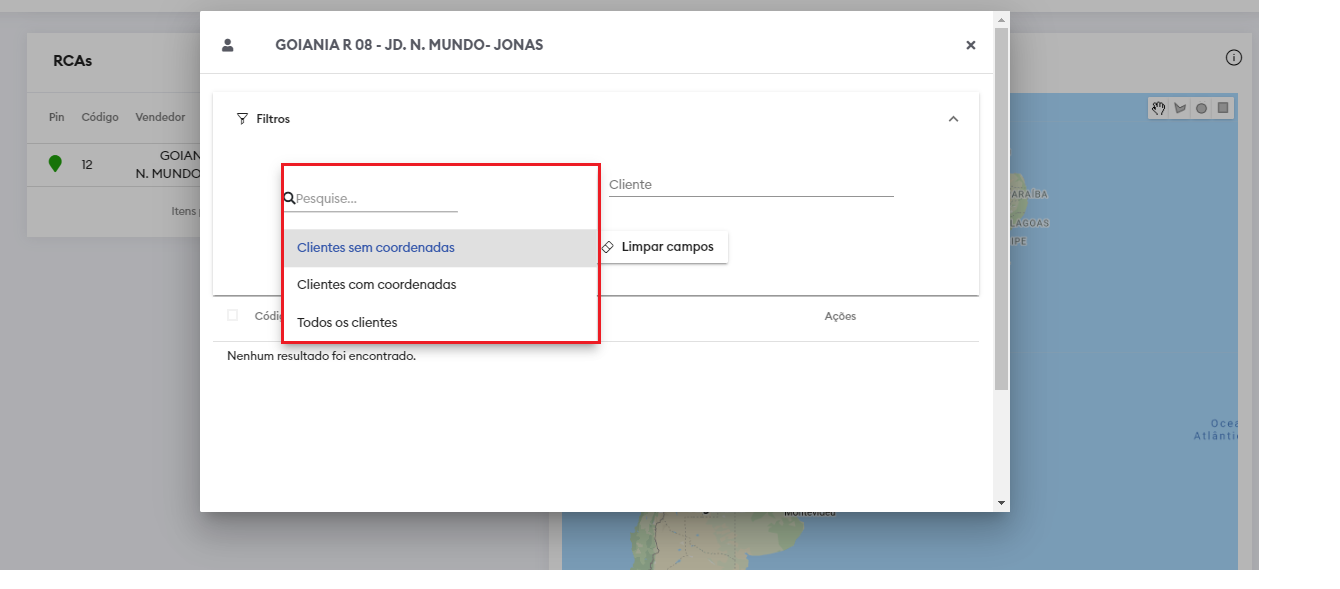The width and height of the screenshot is (1340, 589).
Task: Select the polygon draw tool on map
Action: (1180, 108)
